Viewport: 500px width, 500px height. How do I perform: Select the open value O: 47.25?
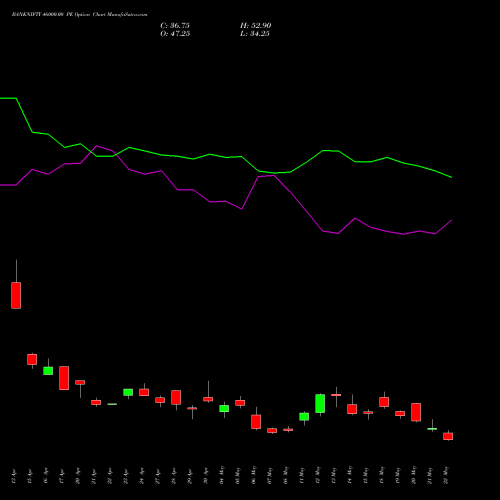click(175, 34)
